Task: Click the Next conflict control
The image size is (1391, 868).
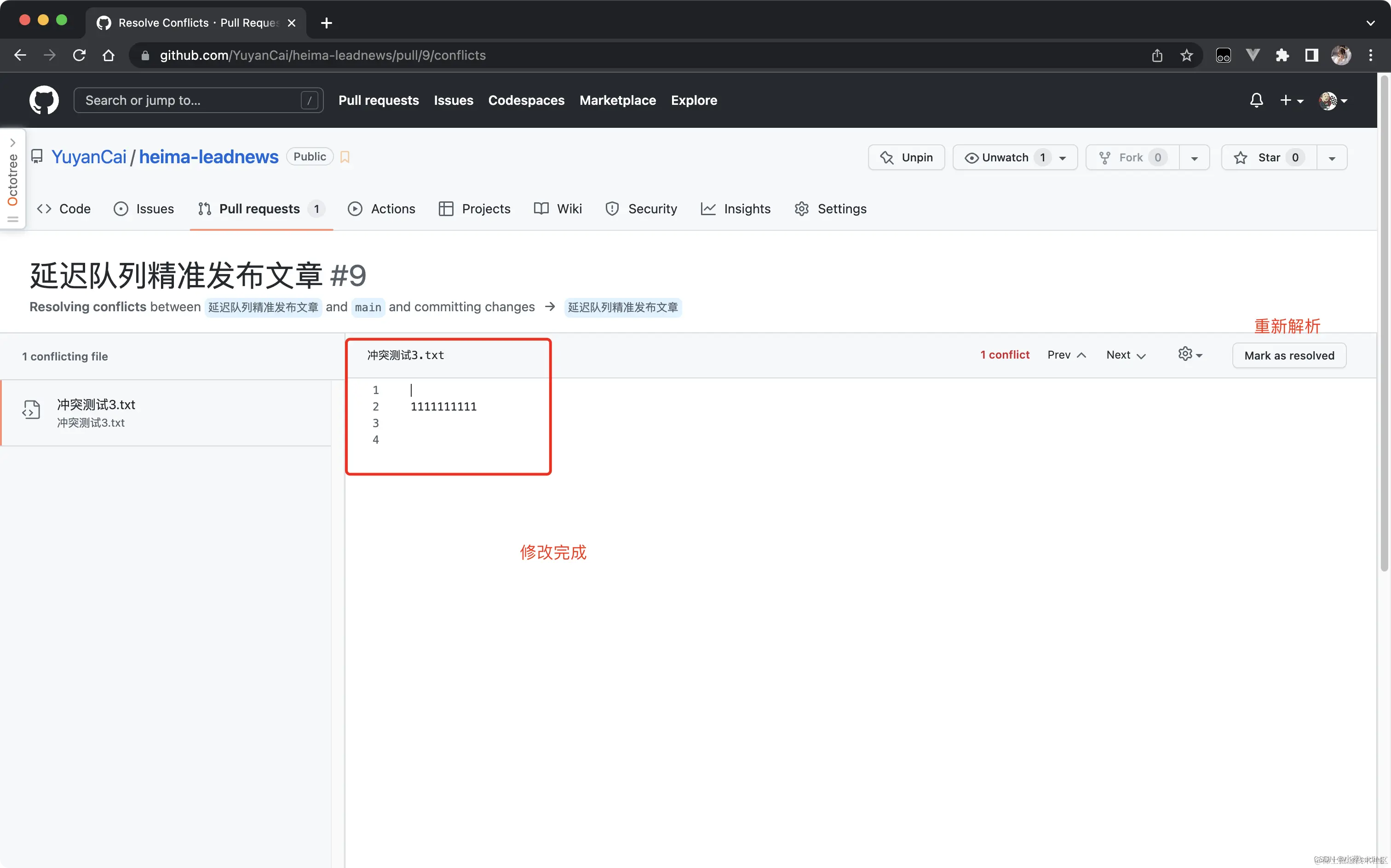Action: [x=1124, y=354]
